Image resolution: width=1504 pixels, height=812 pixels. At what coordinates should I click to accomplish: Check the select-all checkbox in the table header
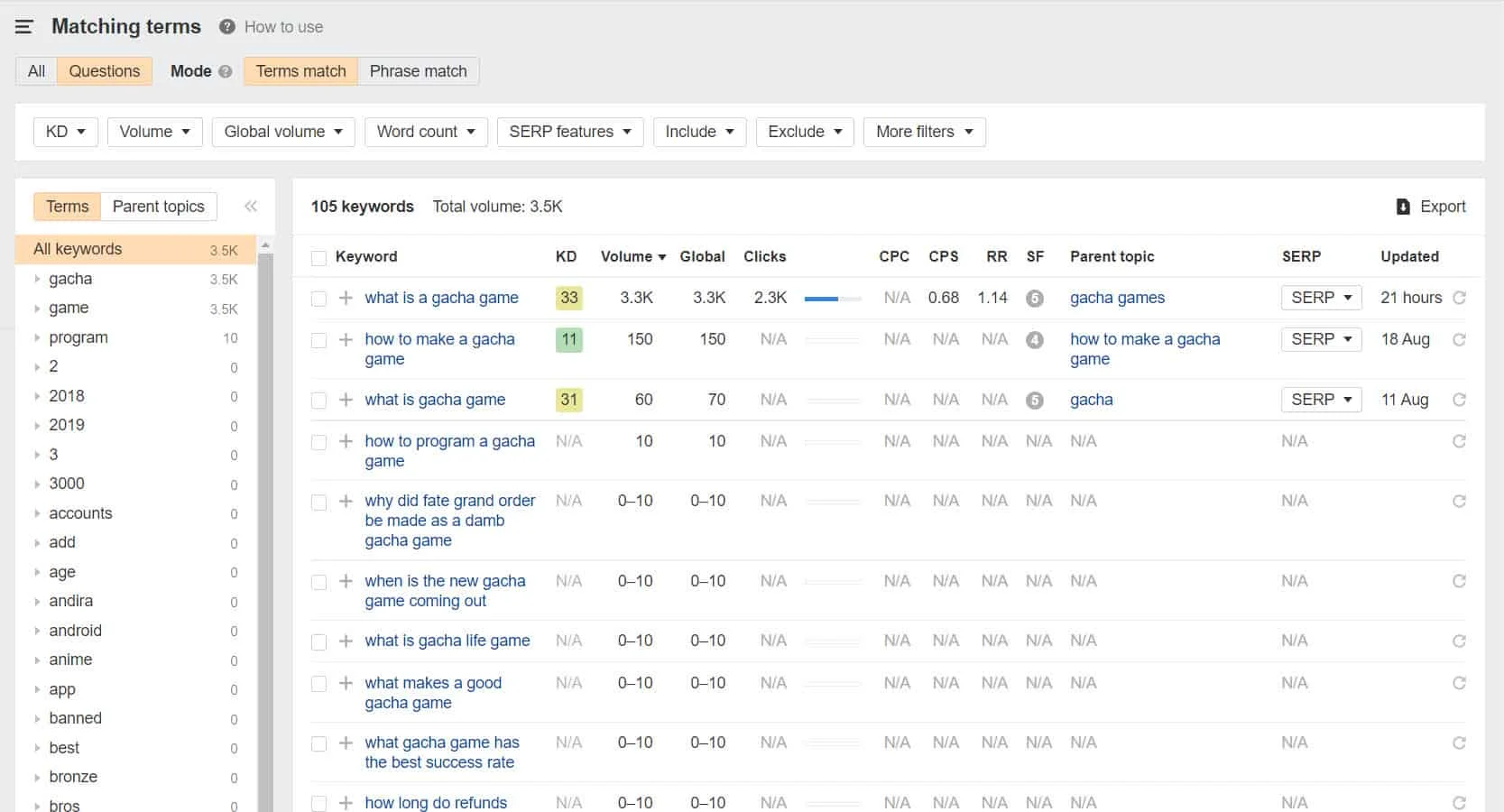click(x=318, y=256)
